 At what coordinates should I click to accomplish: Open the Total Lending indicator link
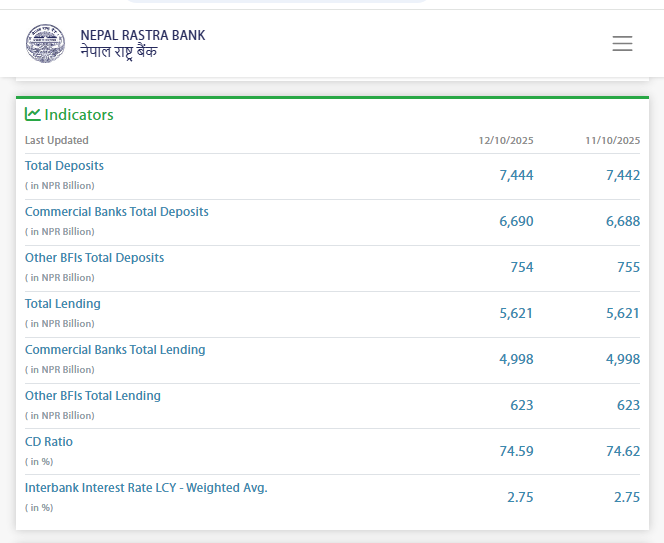point(62,304)
